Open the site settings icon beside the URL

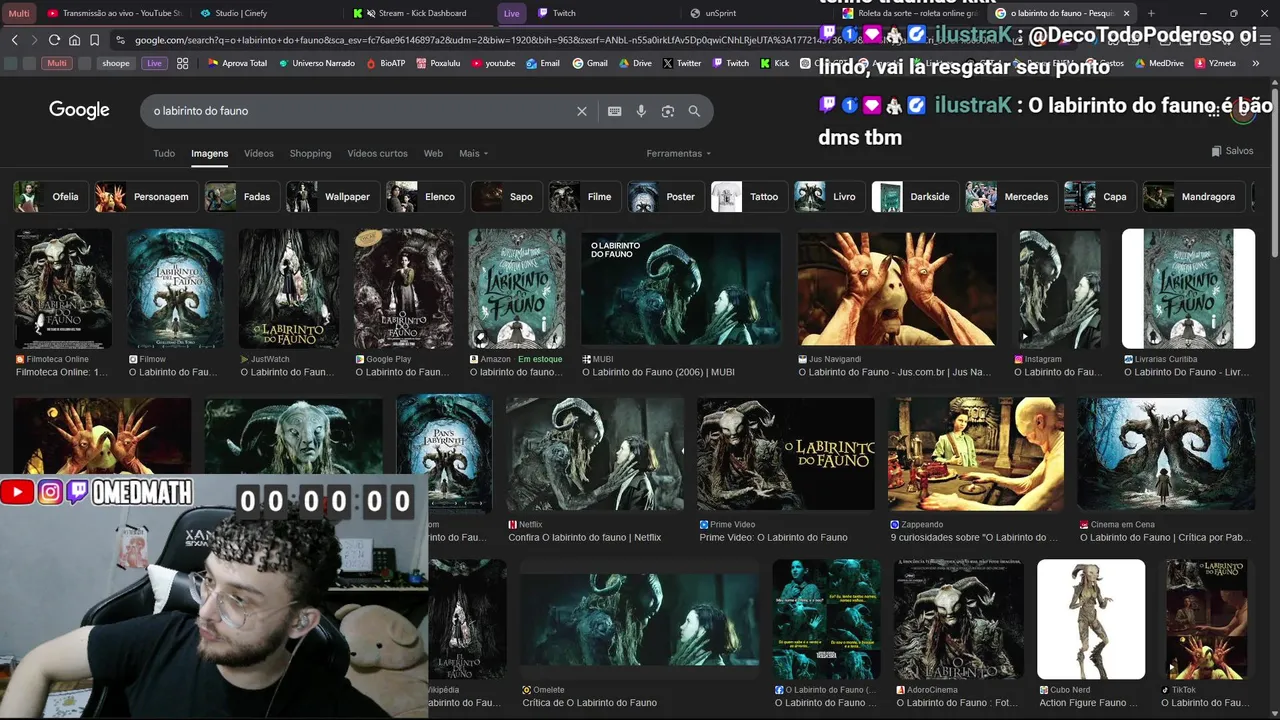click(120, 40)
